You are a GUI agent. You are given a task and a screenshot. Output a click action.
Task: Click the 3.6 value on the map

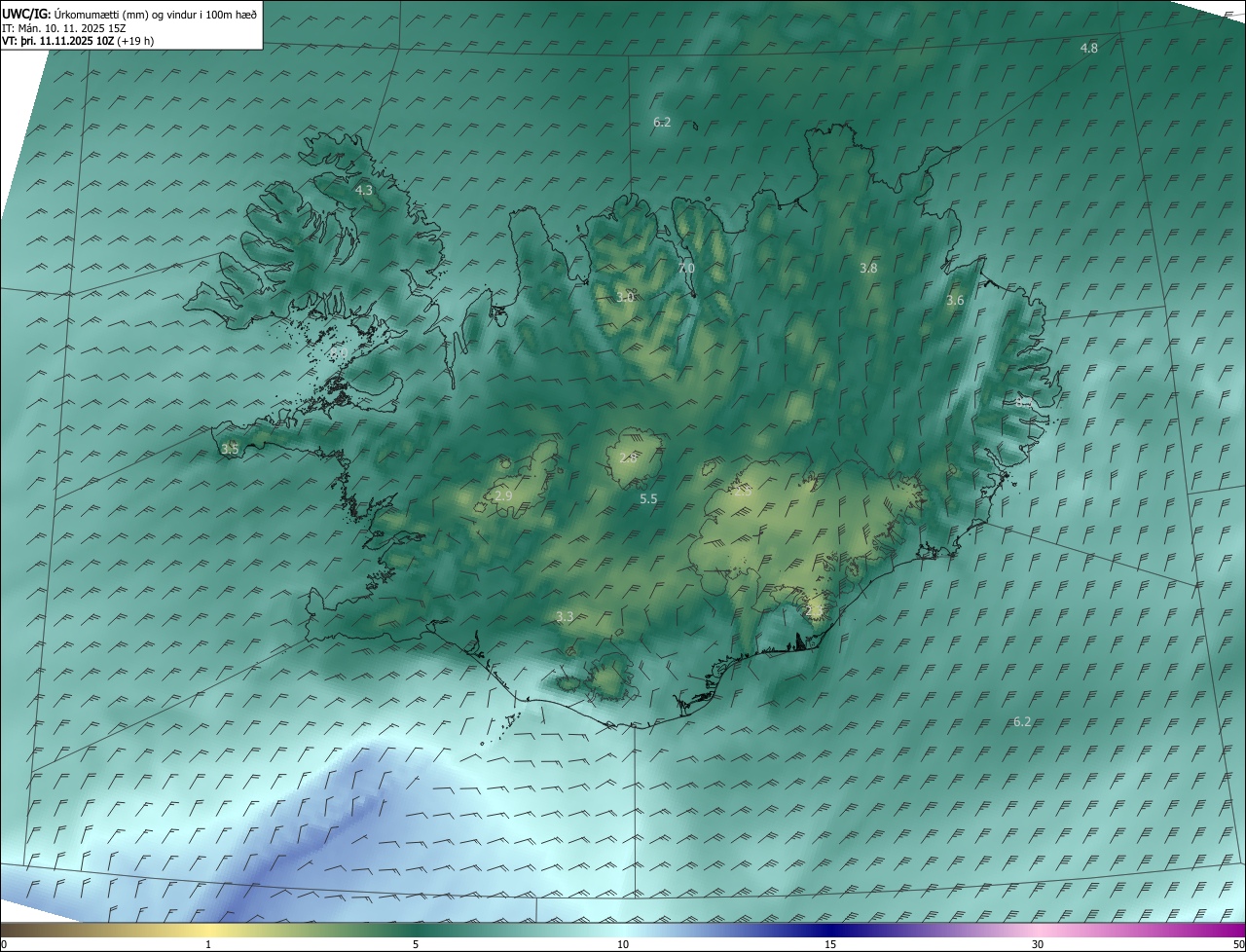(955, 301)
